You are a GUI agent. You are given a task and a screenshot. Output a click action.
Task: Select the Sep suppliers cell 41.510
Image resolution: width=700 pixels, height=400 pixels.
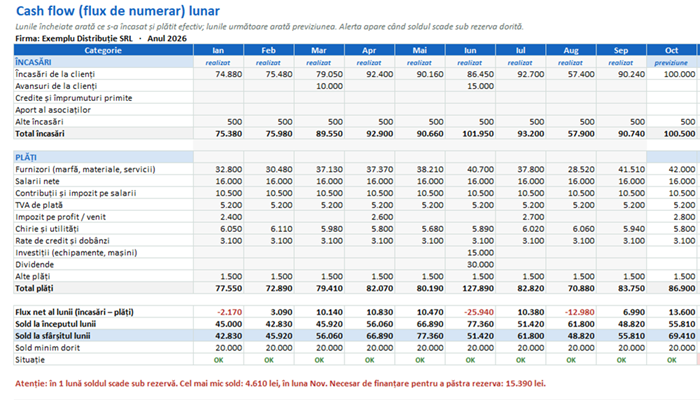point(621,169)
